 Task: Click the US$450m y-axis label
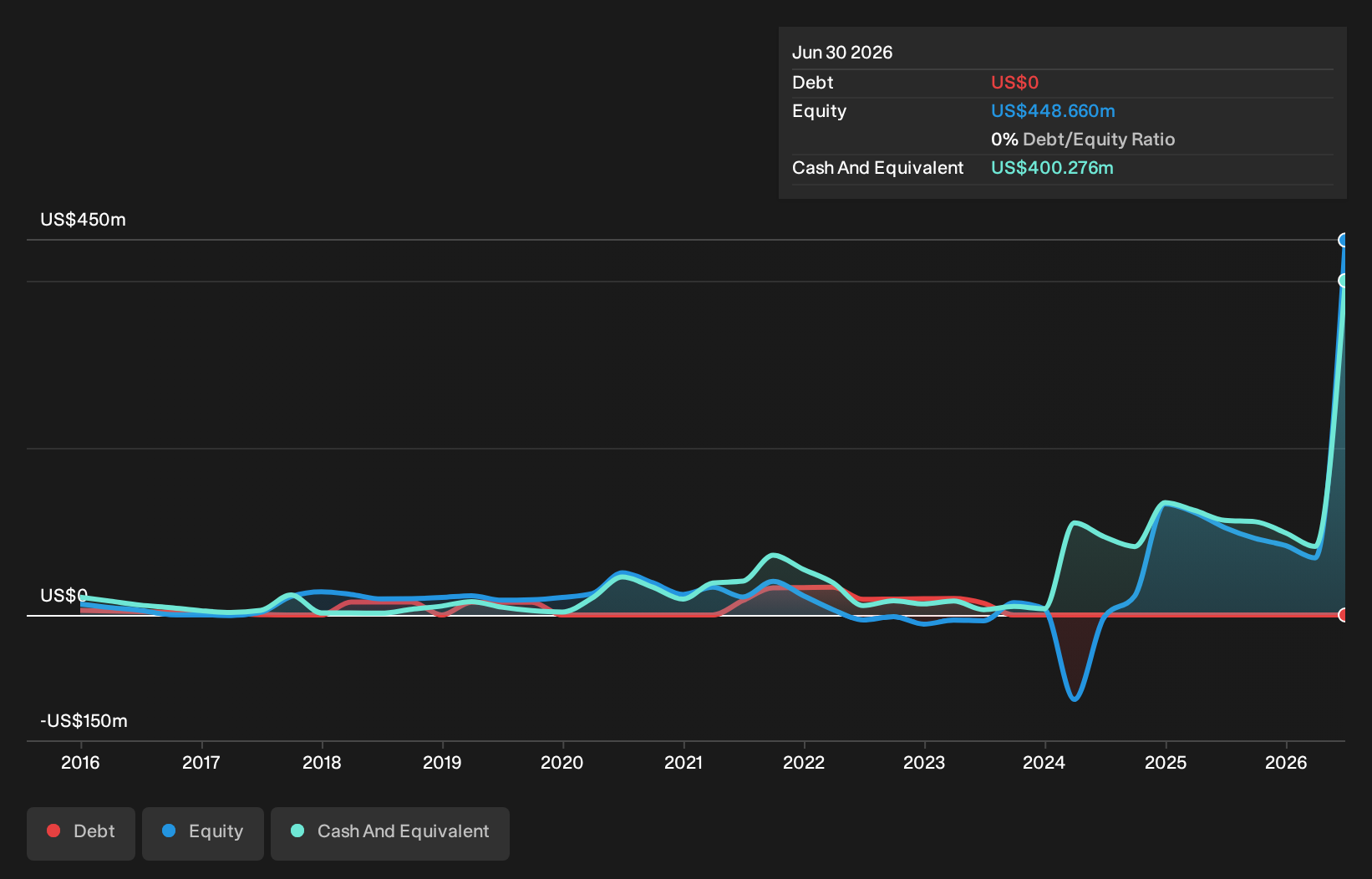(x=83, y=220)
